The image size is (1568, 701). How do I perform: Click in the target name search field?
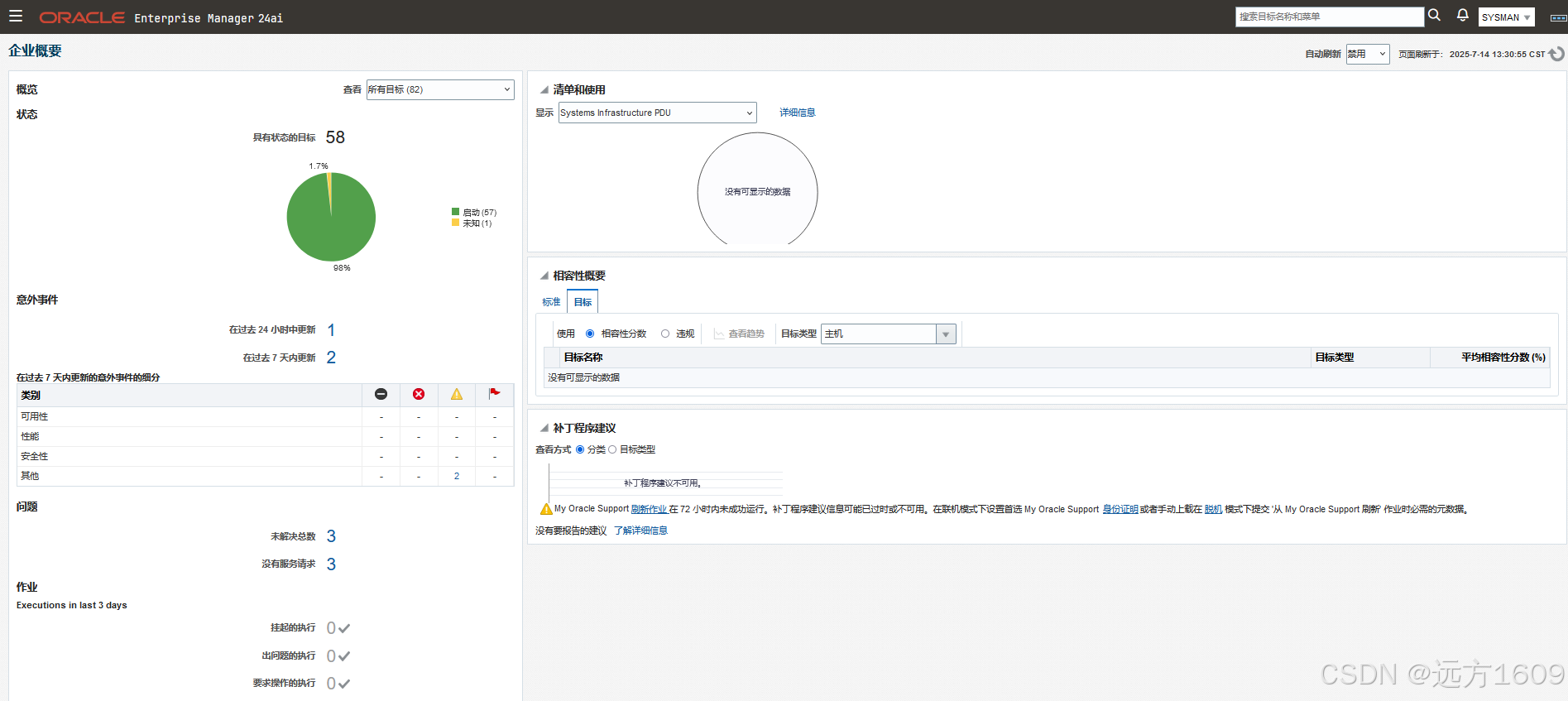pyautogui.click(x=1330, y=17)
